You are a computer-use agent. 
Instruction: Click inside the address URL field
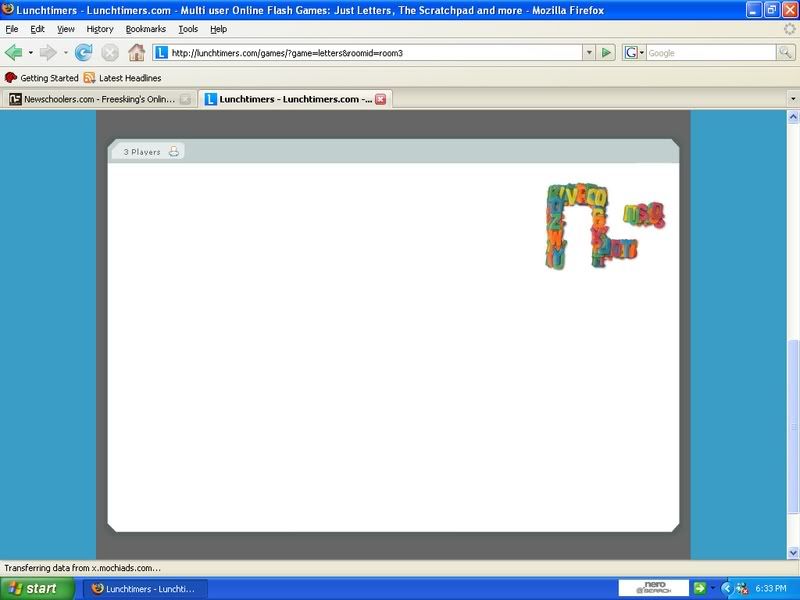[370, 53]
